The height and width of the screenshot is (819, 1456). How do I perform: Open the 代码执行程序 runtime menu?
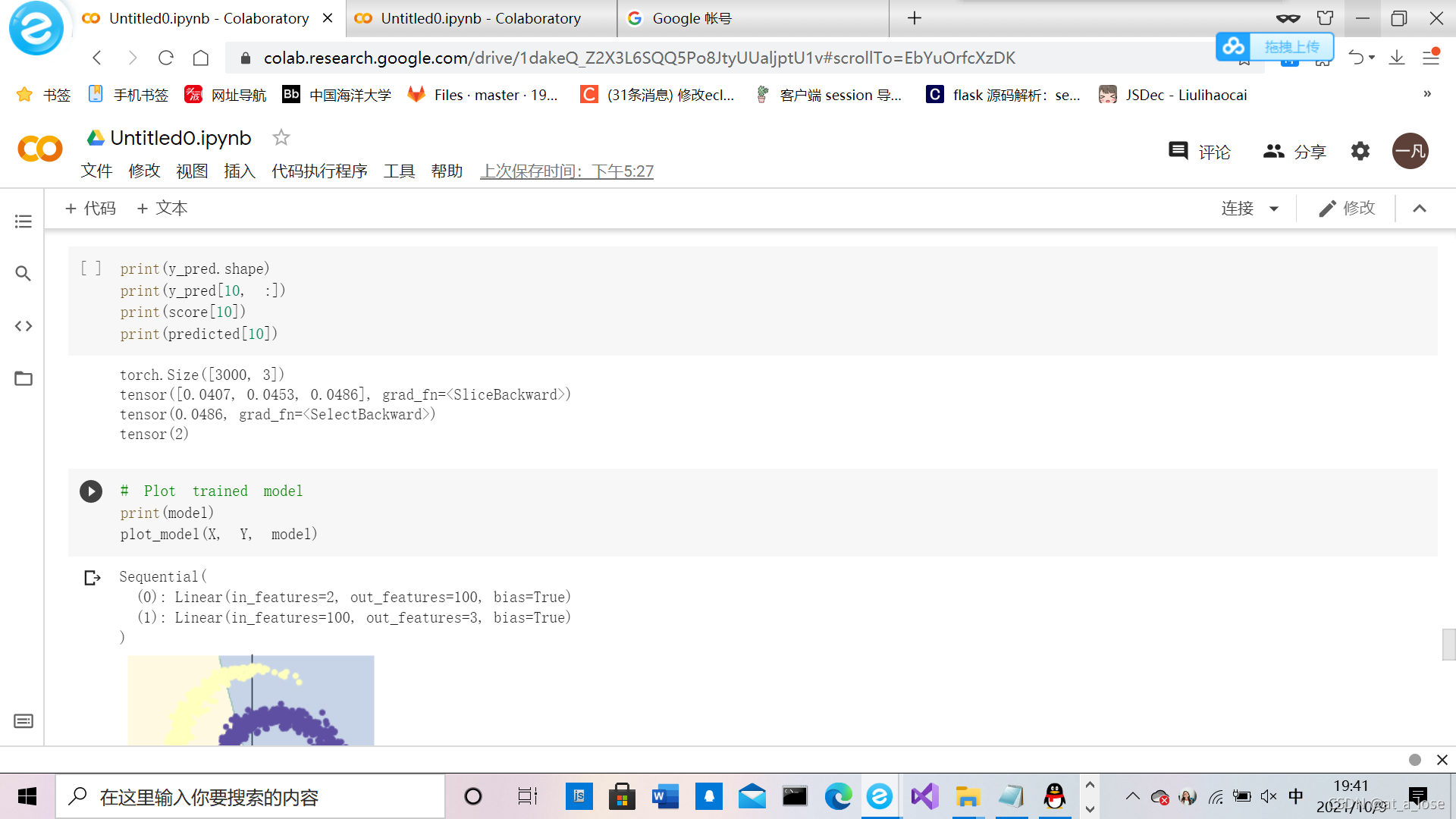pos(319,171)
